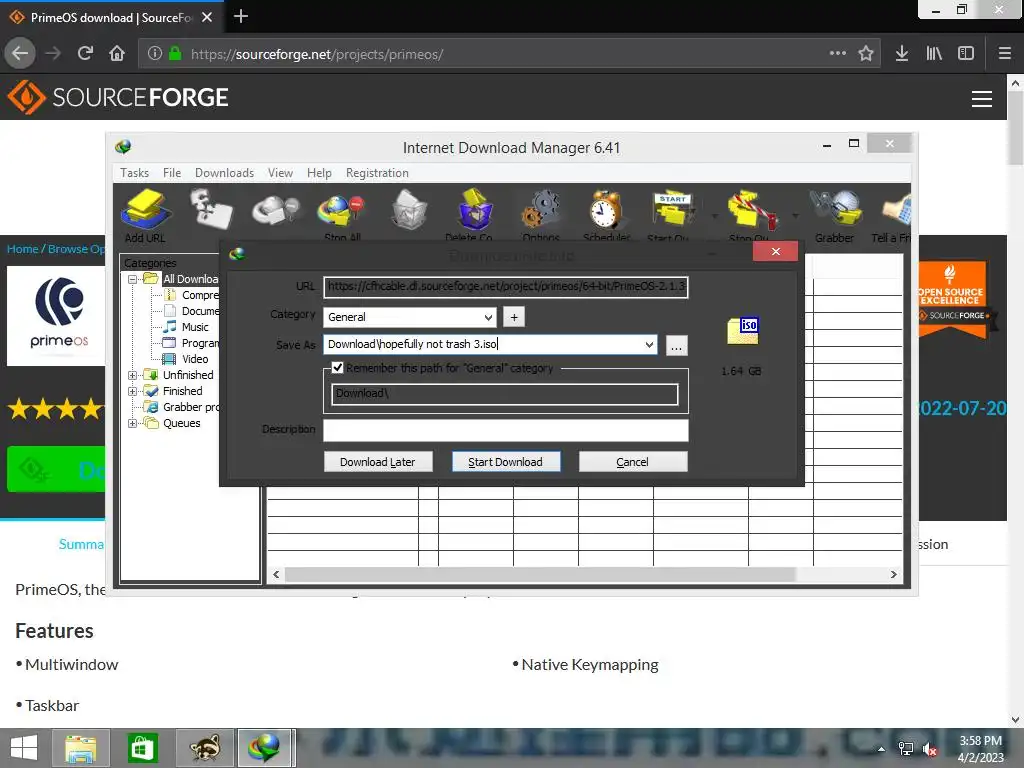Open the Downloads menu
1024x768 pixels.
pos(224,172)
